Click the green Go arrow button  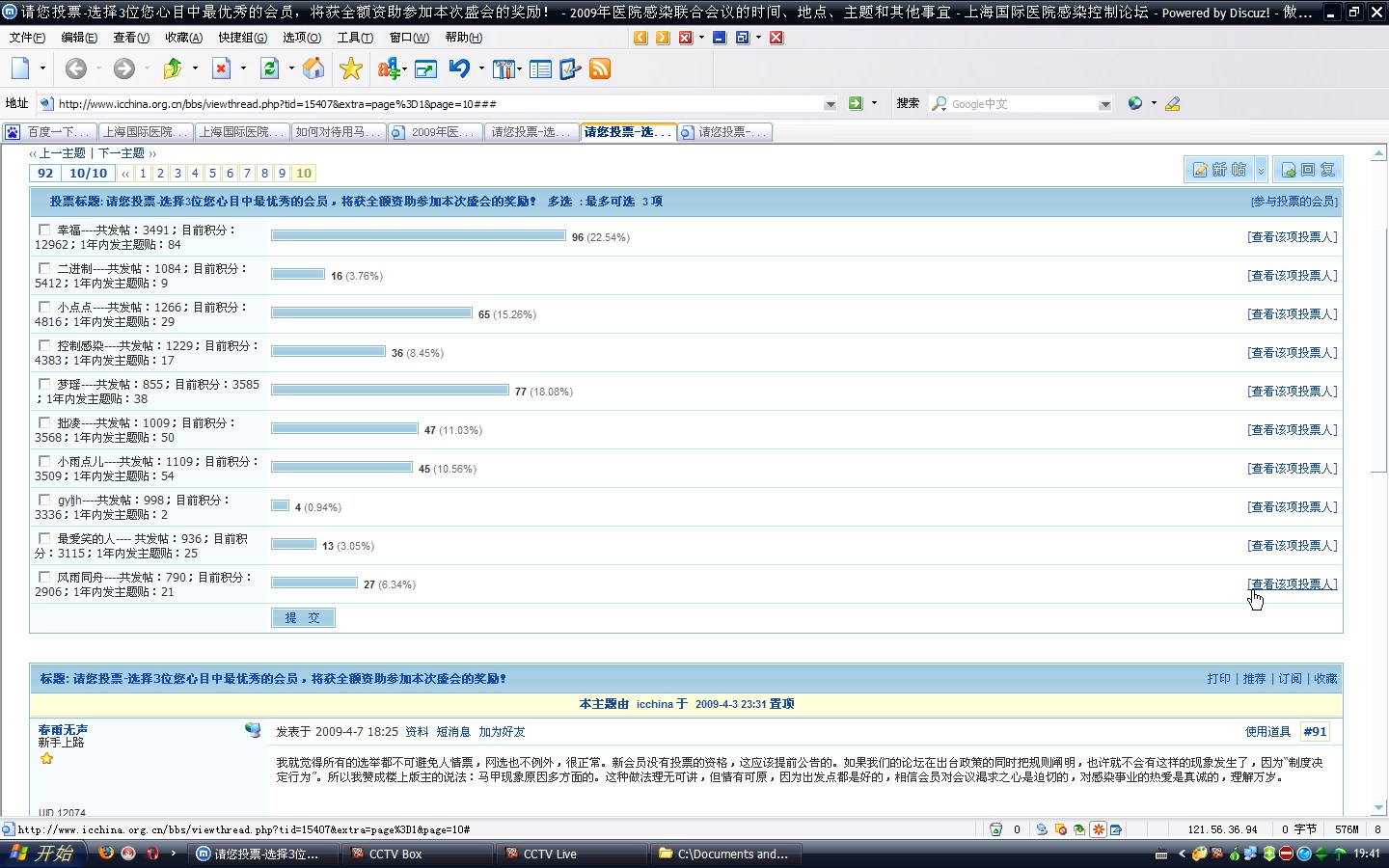(855, 103)
